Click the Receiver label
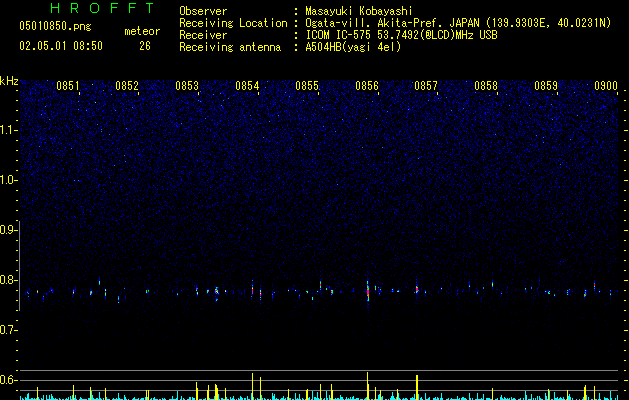The image size is (629, 400). (203, 35)
